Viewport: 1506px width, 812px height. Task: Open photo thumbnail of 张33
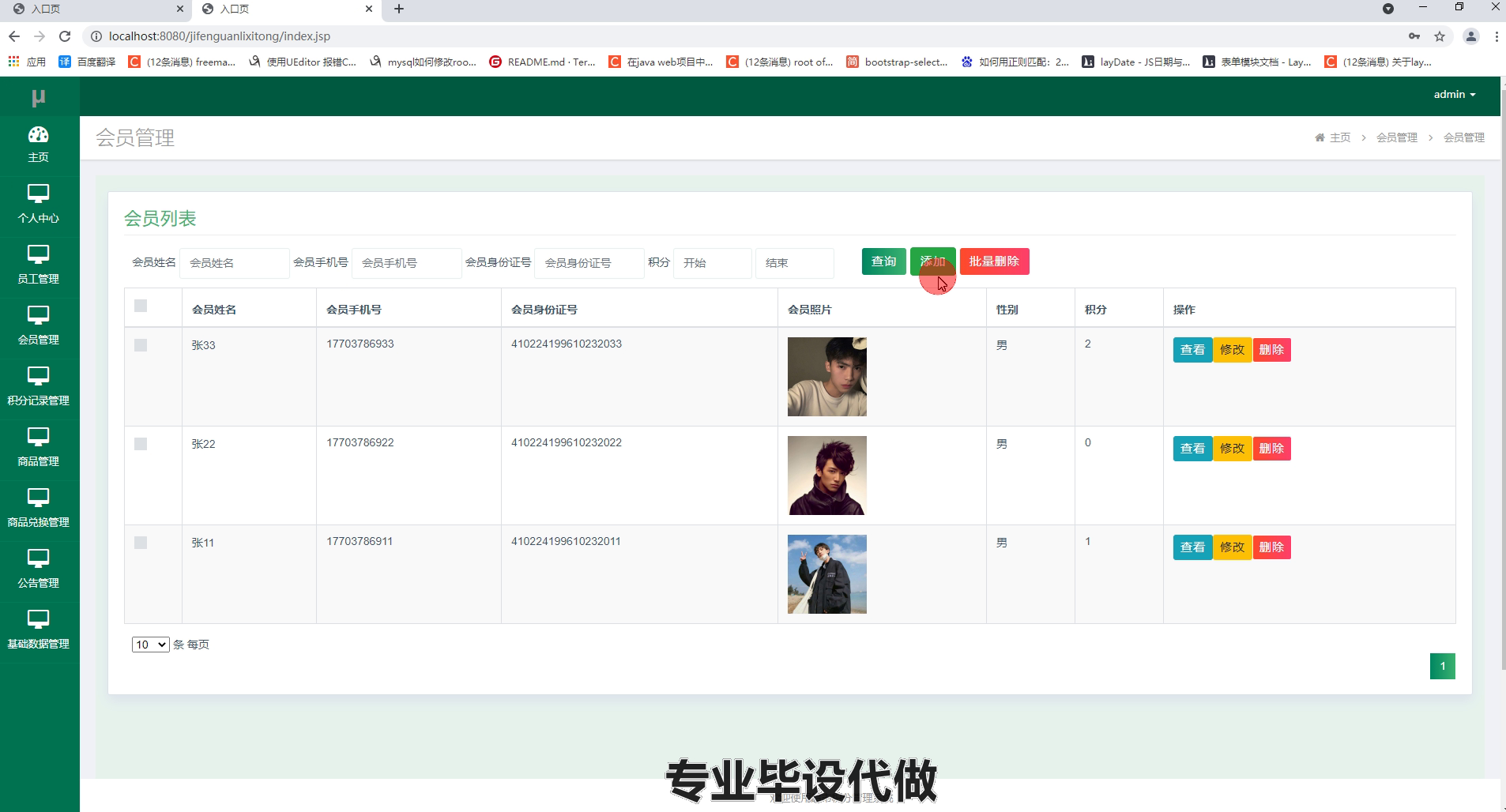(826, 377)
